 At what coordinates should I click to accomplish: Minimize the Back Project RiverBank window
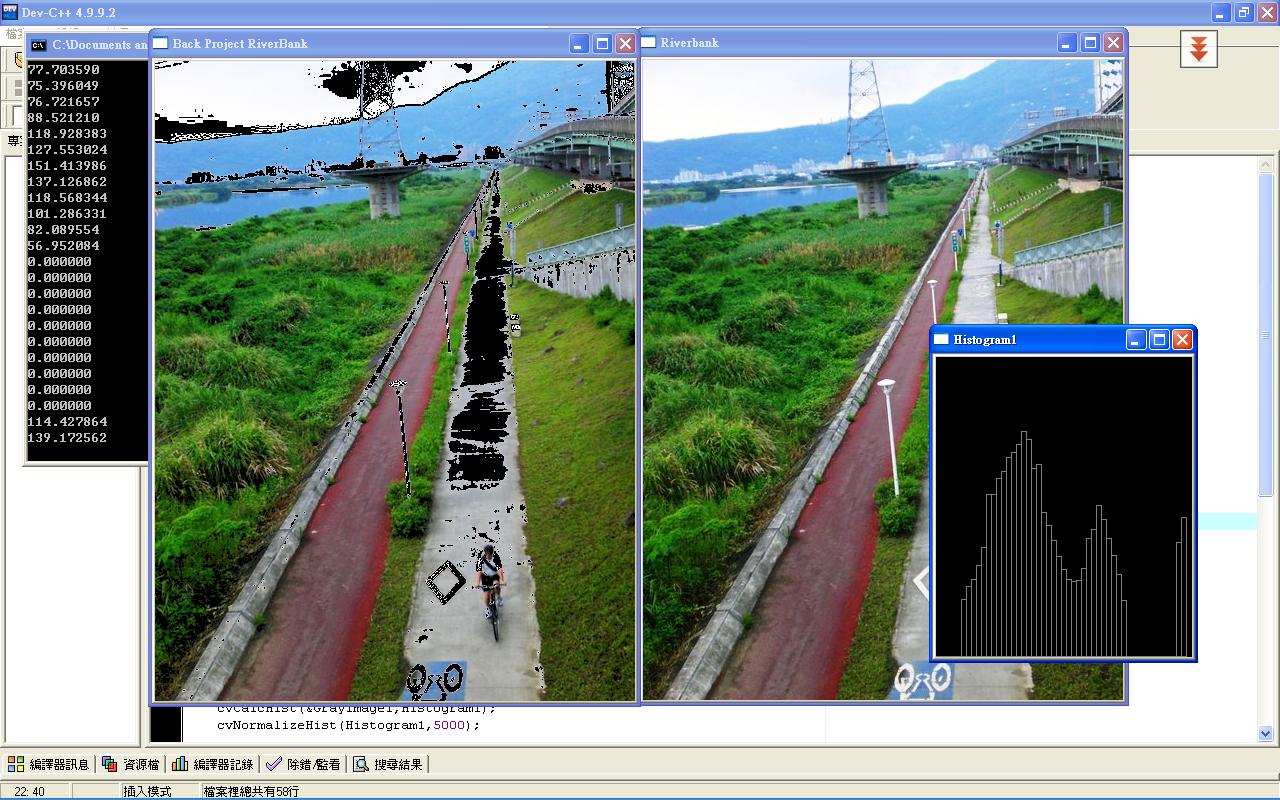tap(580, 43)
